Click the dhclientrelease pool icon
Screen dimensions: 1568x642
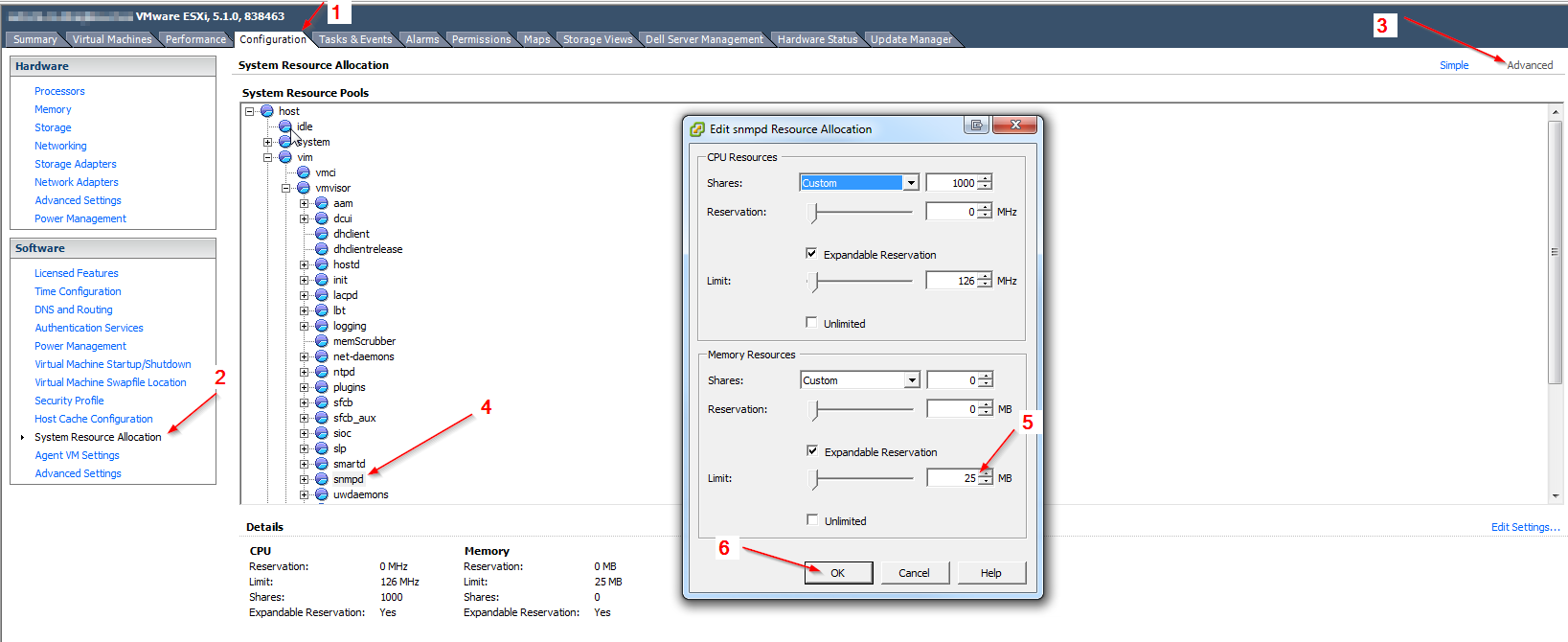coord(322,249)
